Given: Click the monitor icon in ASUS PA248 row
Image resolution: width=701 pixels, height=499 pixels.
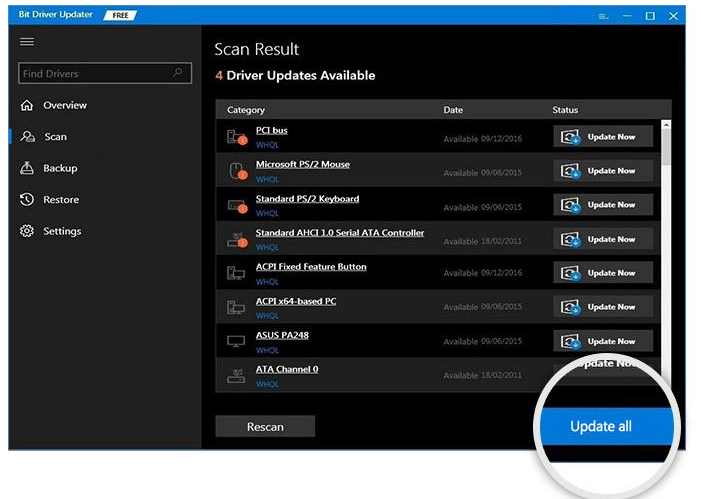Looking at the screenshot, I should pyautogui.click(x=236, y=341).
